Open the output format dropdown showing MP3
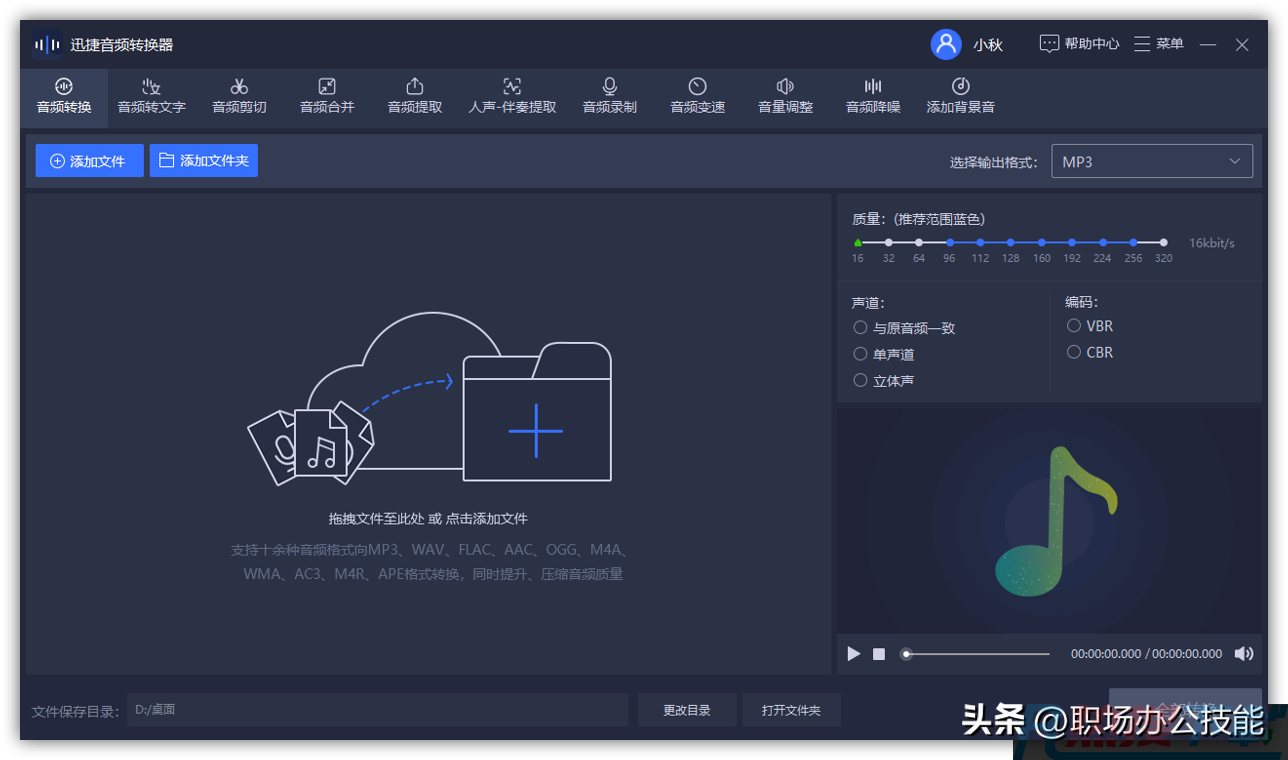 1152,160
